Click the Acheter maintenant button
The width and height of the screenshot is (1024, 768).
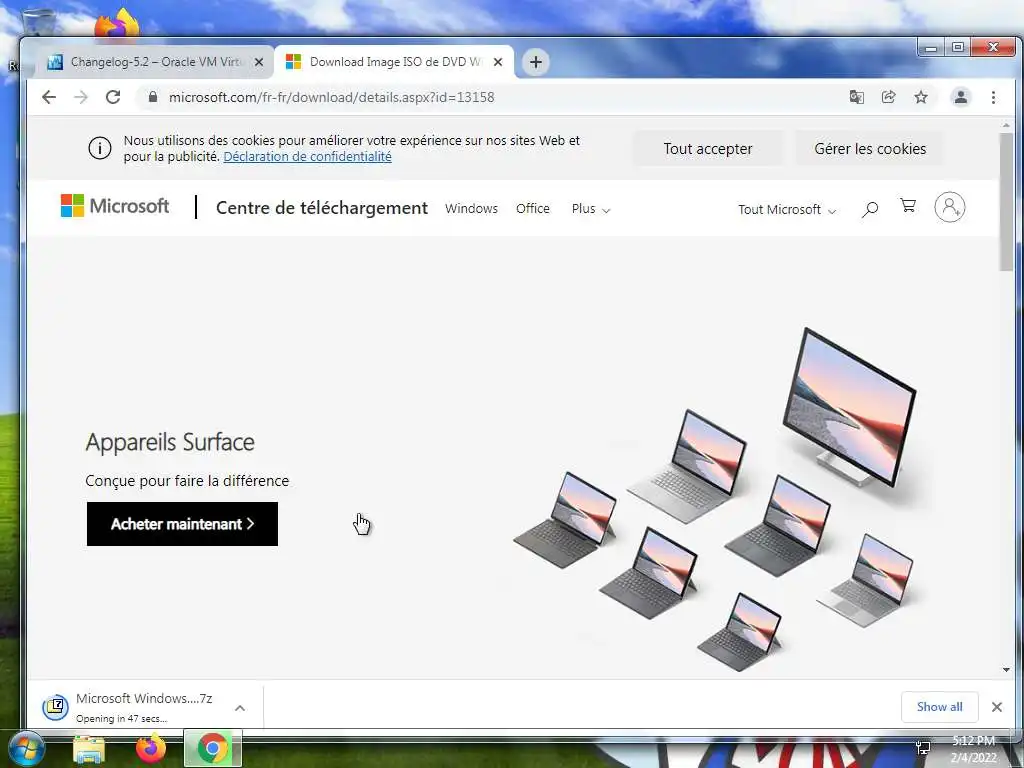point(182,524)
